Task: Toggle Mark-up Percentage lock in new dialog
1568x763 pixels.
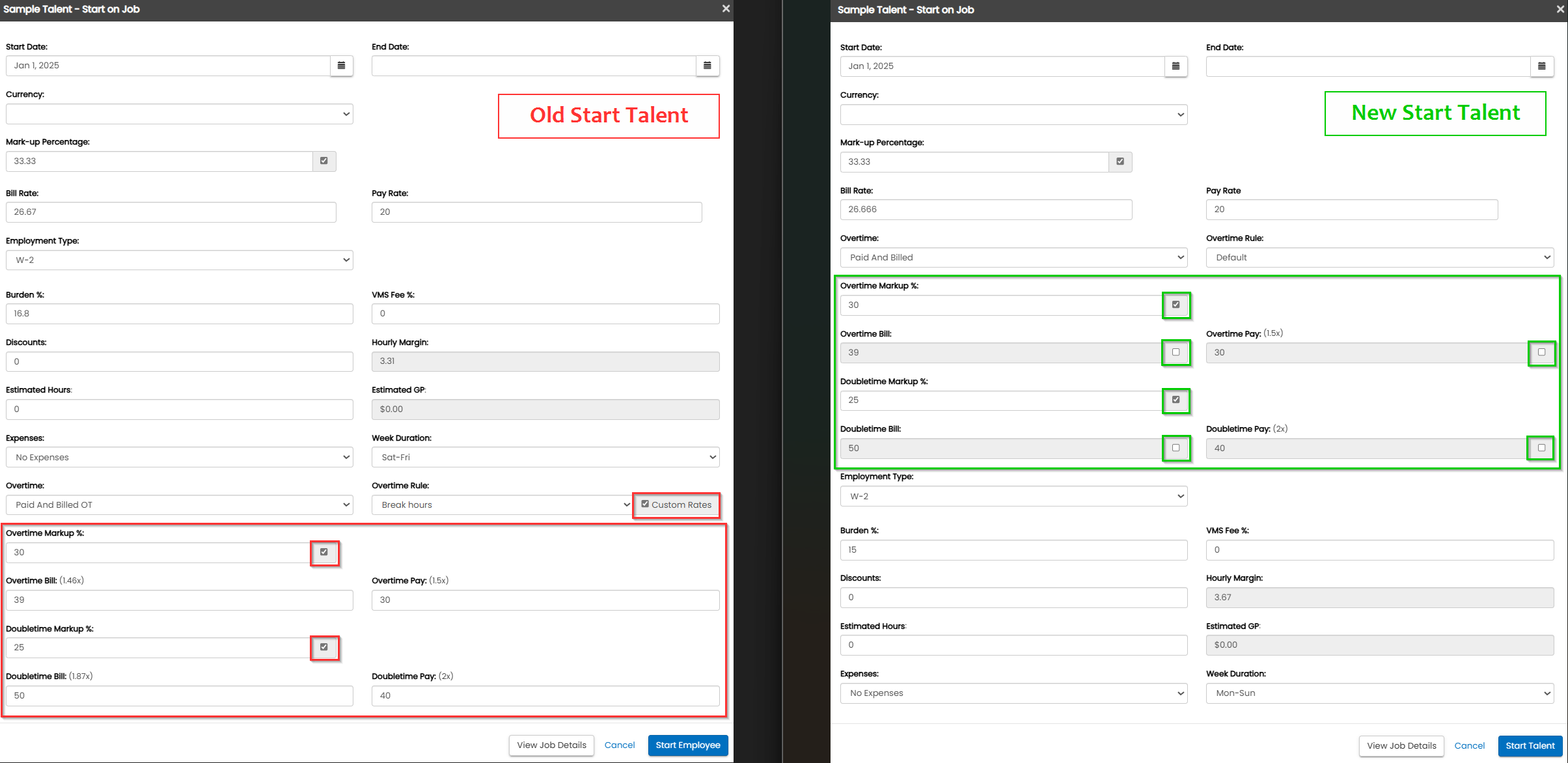Action: click(1120, 161)
